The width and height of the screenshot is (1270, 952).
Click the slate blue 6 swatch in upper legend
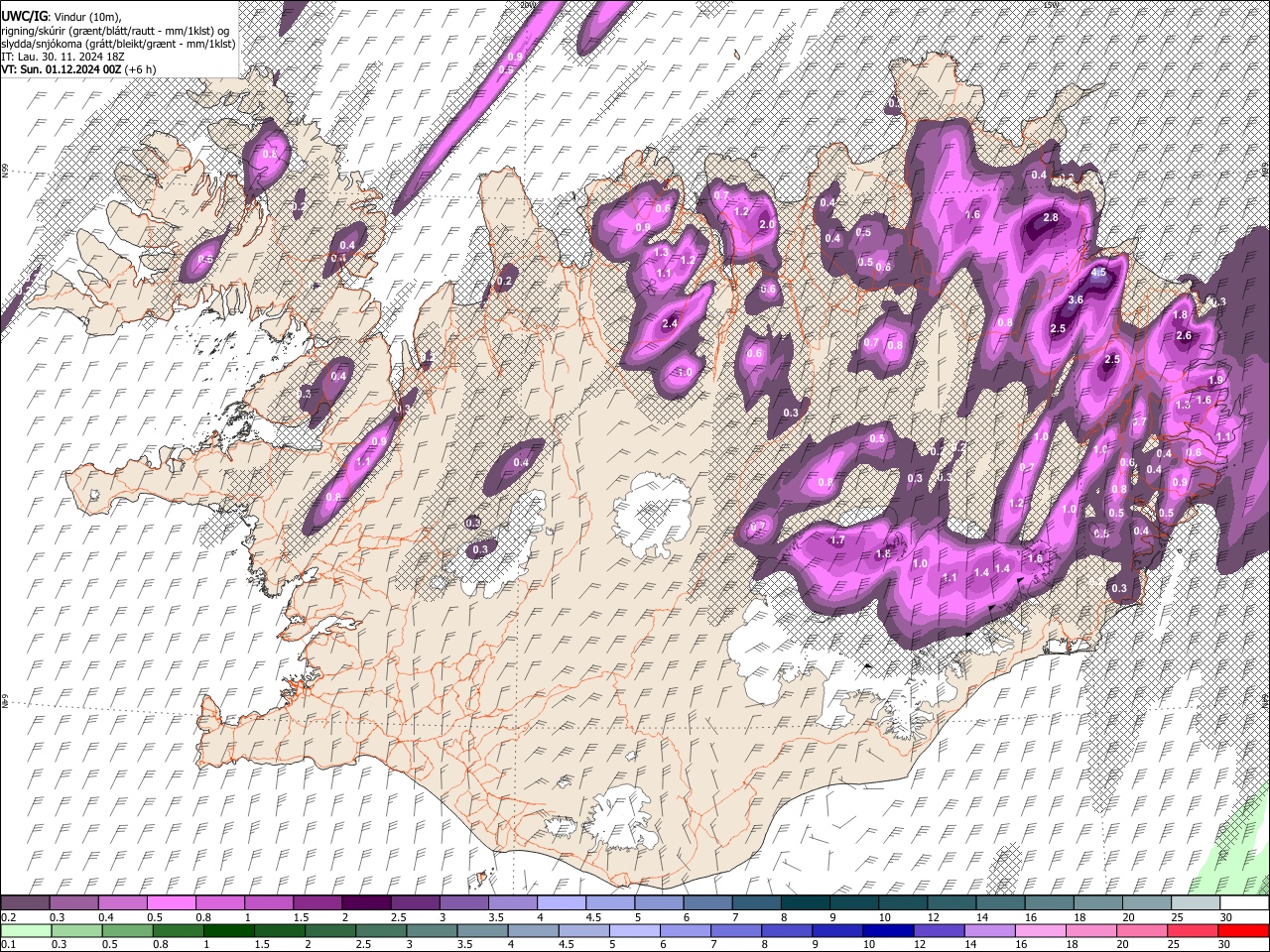click(x=708, y=902)
